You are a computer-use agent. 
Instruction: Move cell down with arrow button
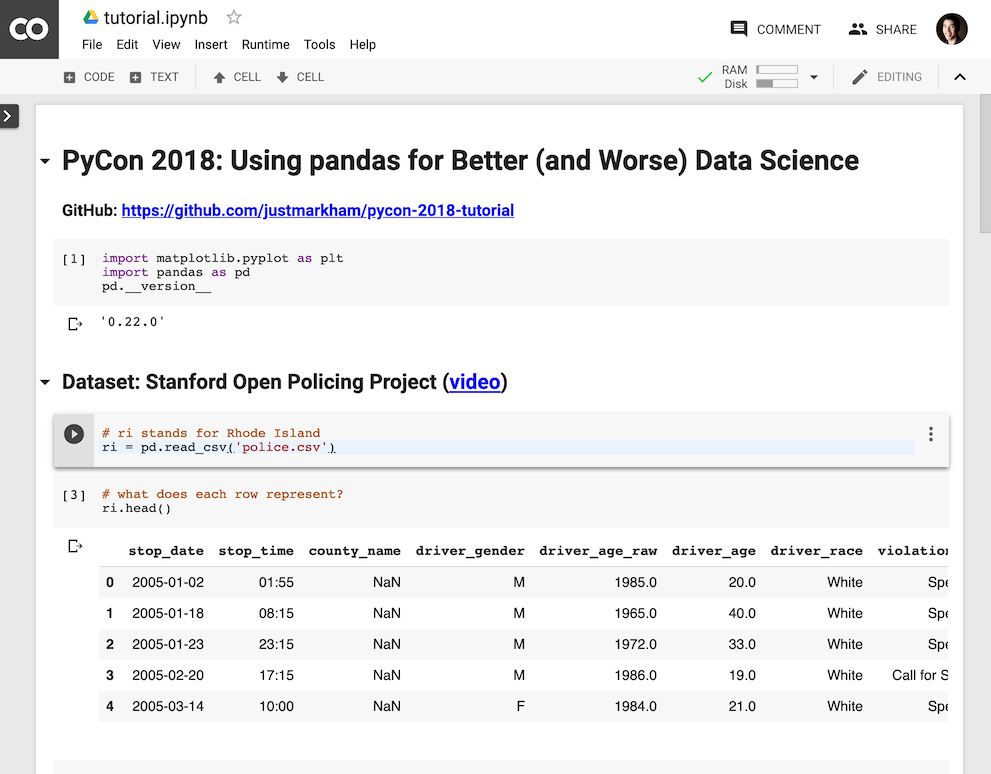click(300, 77)
